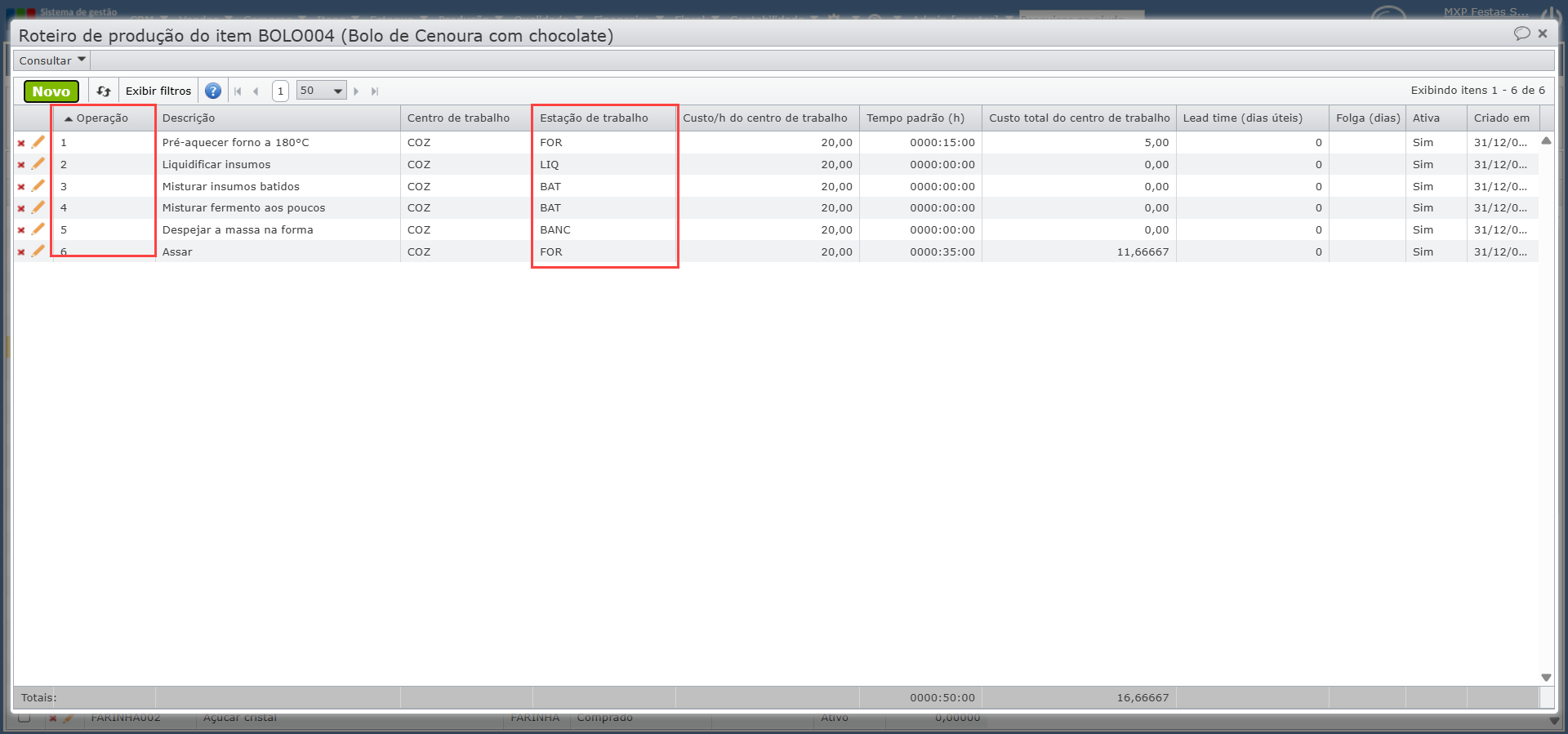Delete the Misturar insumos batidos row
Image resolution: width=1568 pixels, height=734 pixels.
coord(21,187)
